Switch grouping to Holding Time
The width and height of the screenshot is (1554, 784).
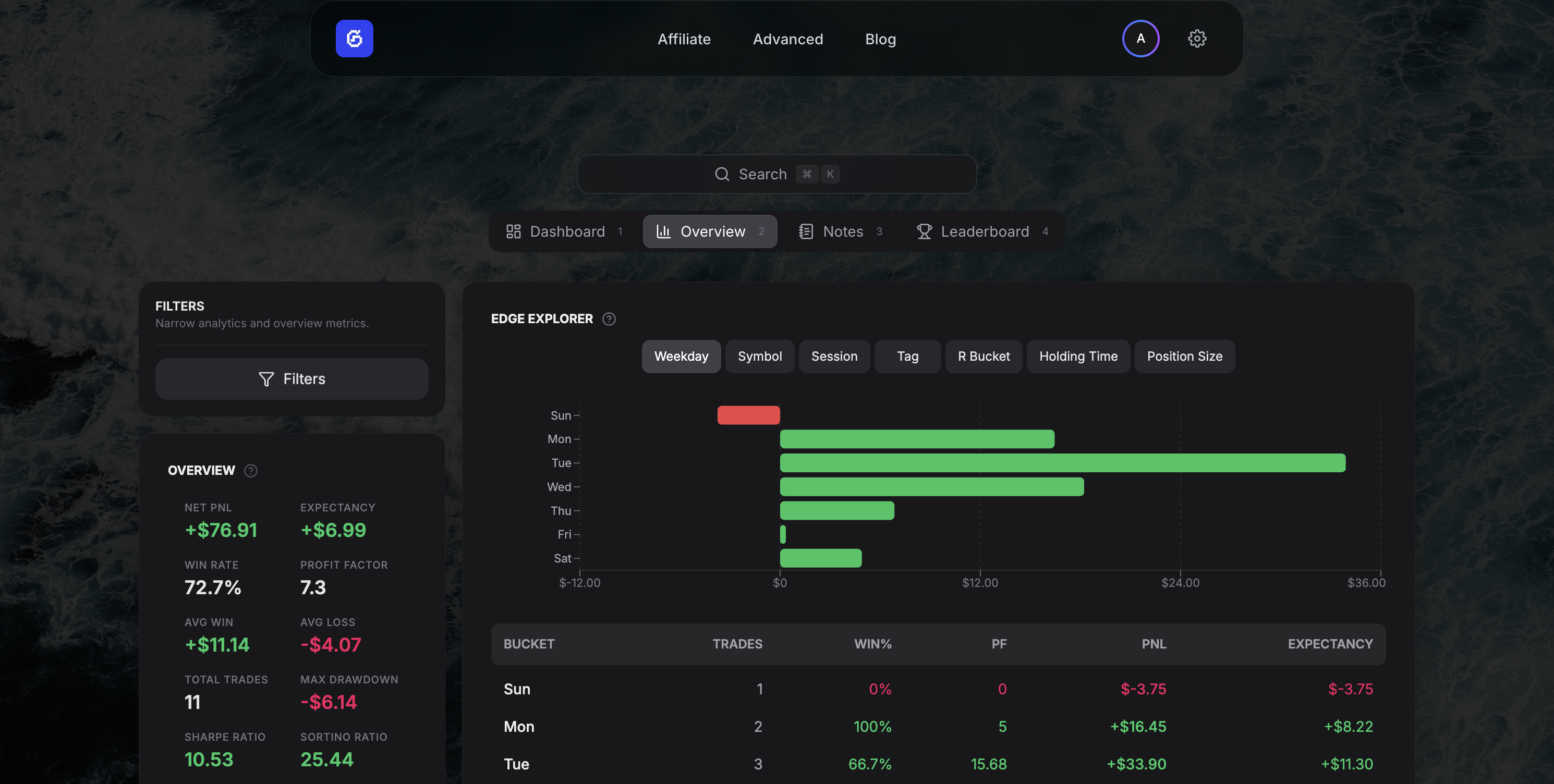click(1078, 356)
